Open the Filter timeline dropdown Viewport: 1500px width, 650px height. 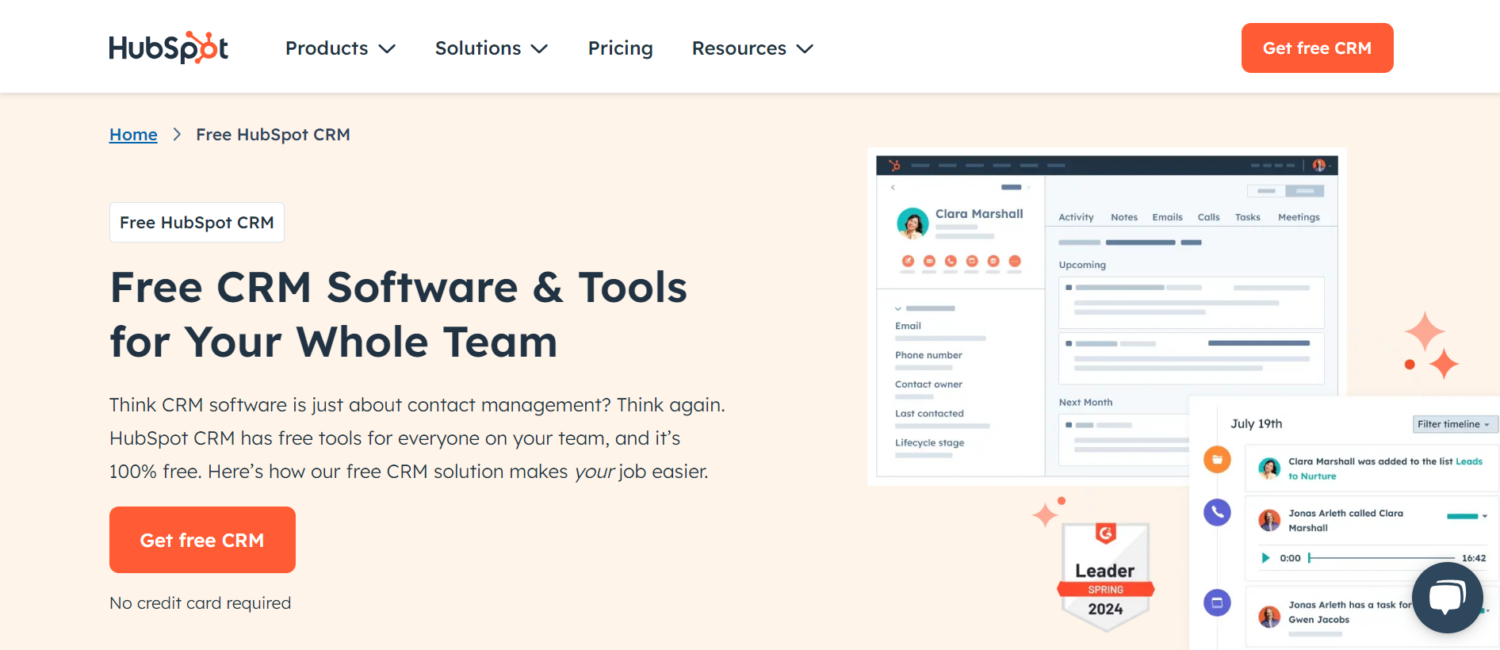pos(1455,424)
